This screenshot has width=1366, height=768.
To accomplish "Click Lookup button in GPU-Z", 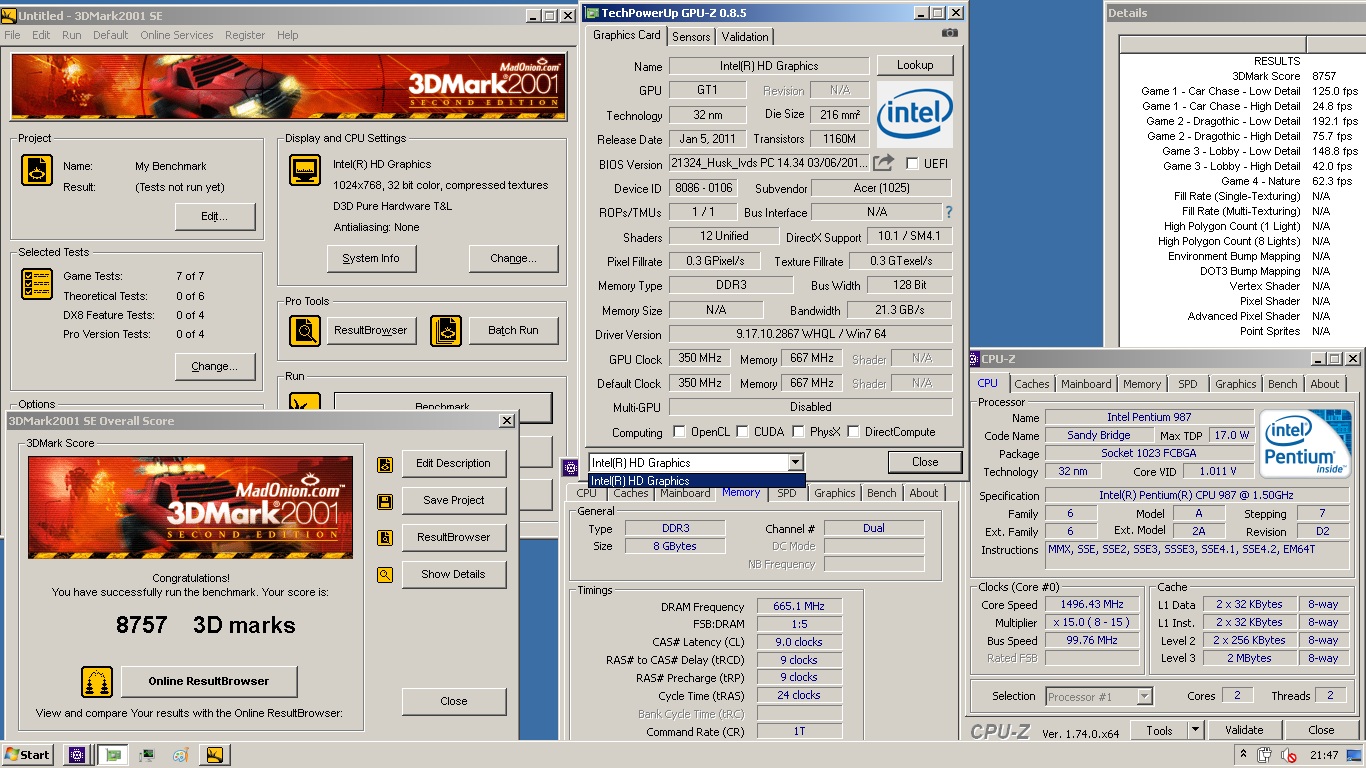I will [915, 65].
